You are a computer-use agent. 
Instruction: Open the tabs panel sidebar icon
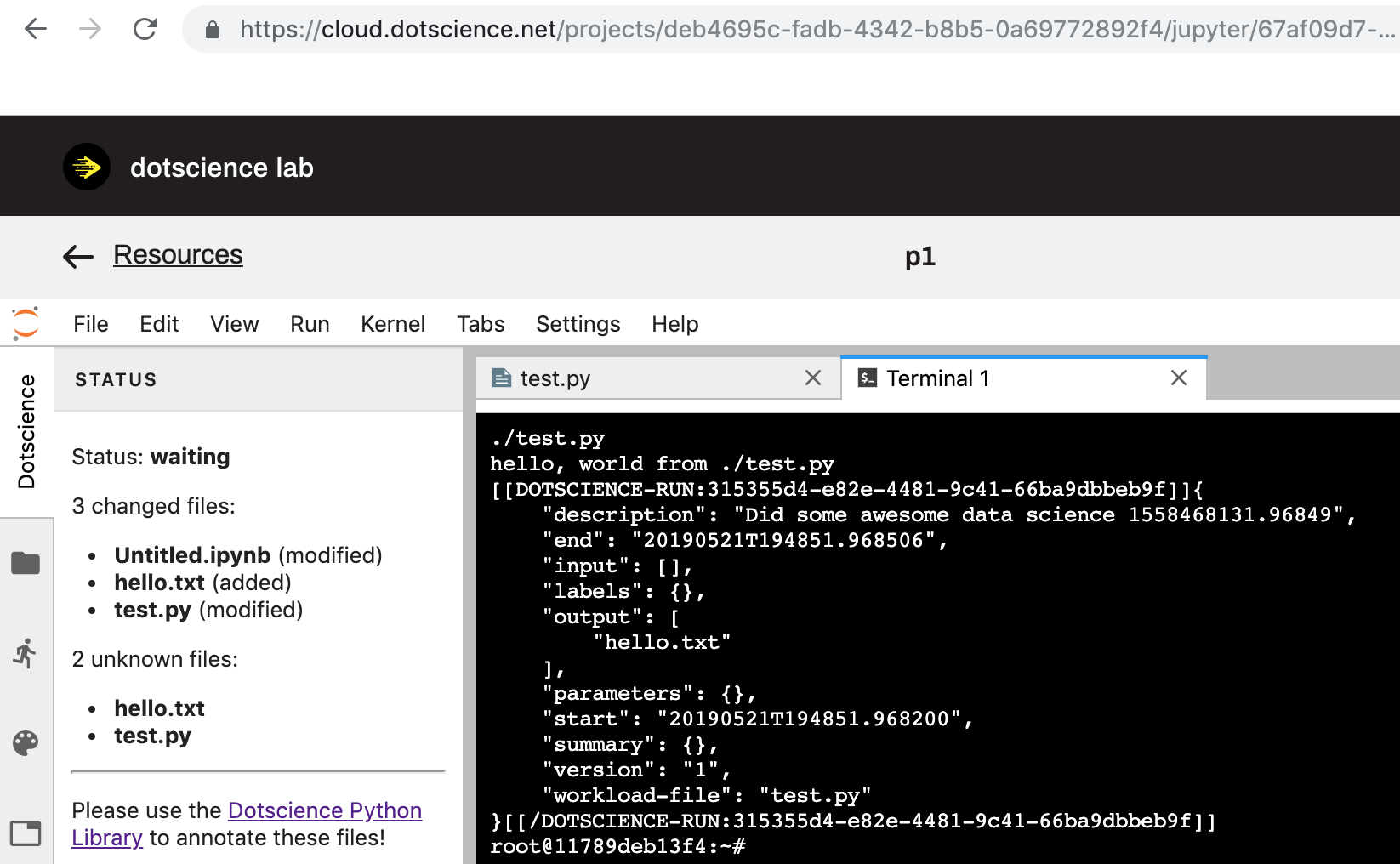coord(26,833)
